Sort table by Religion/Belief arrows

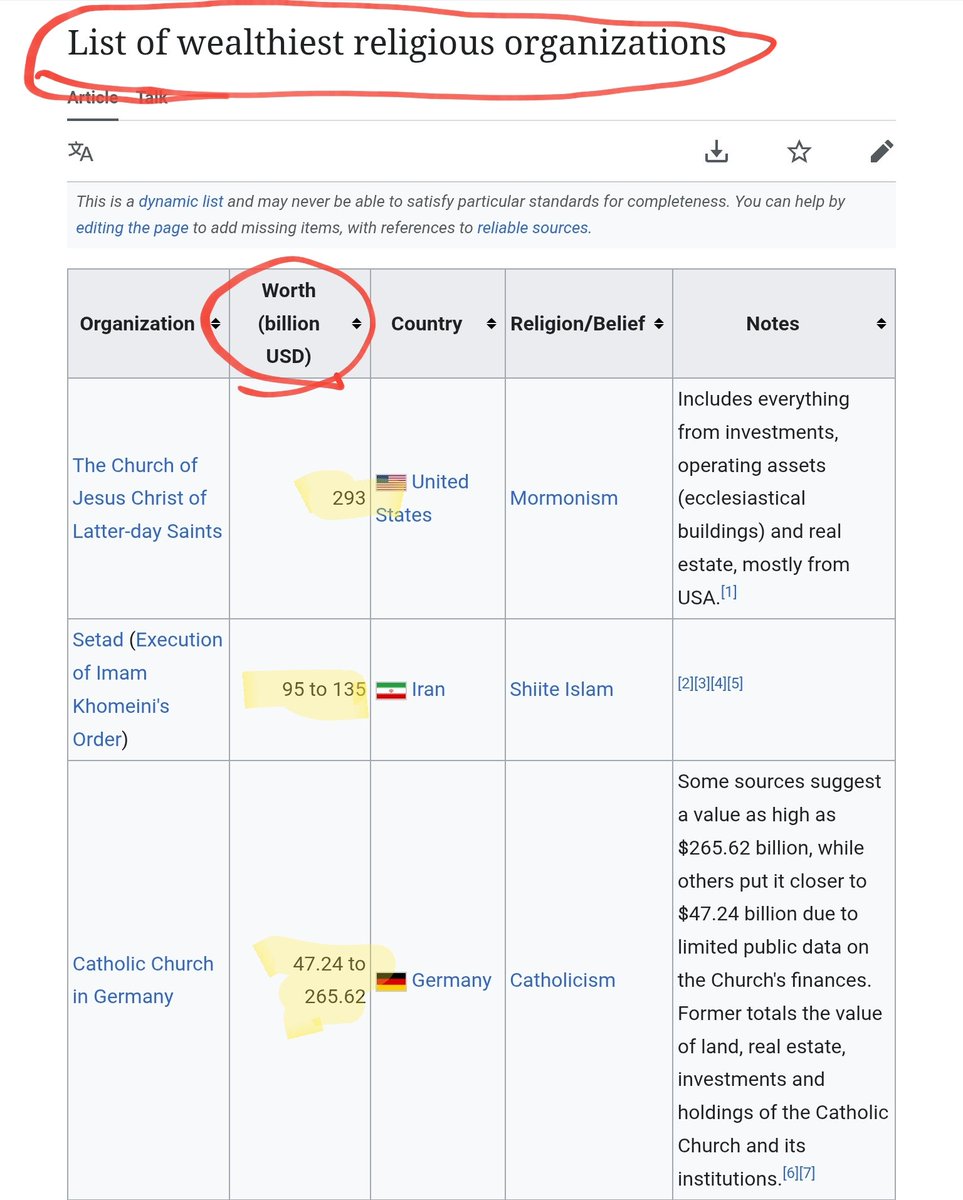pos(659,324)
